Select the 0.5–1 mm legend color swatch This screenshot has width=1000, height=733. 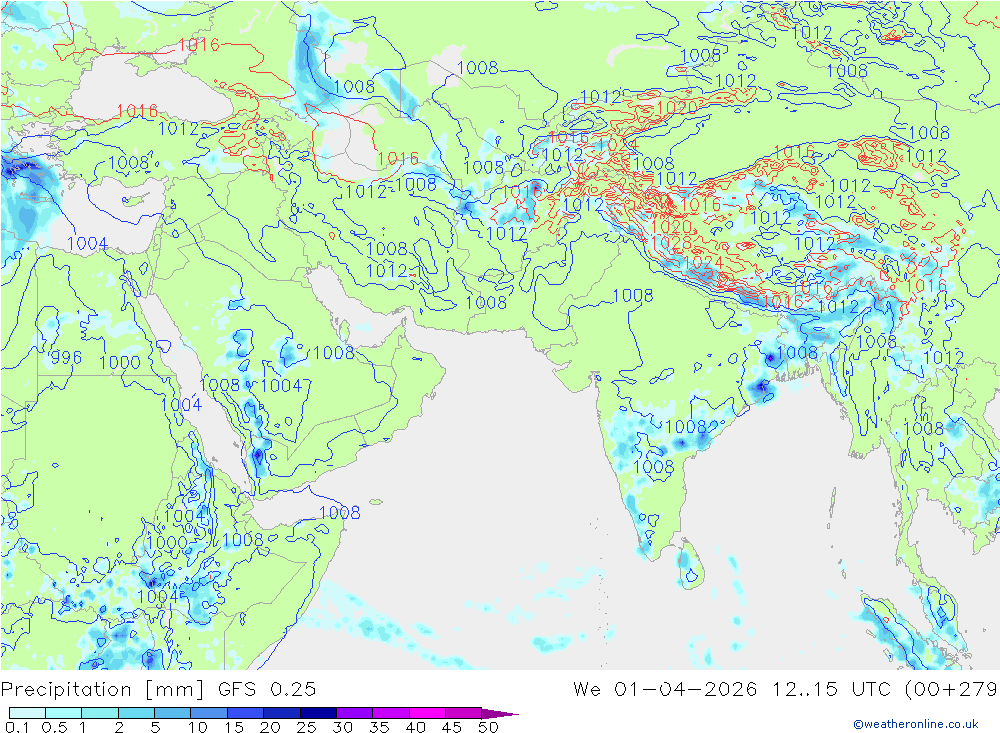coord(64,713)
